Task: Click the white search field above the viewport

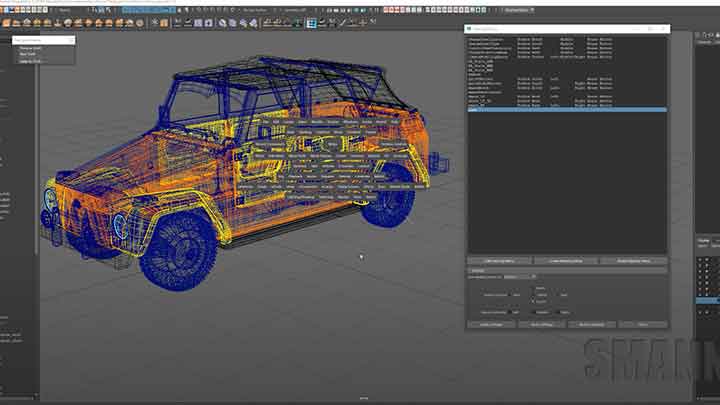Action: tap(43, 40)
